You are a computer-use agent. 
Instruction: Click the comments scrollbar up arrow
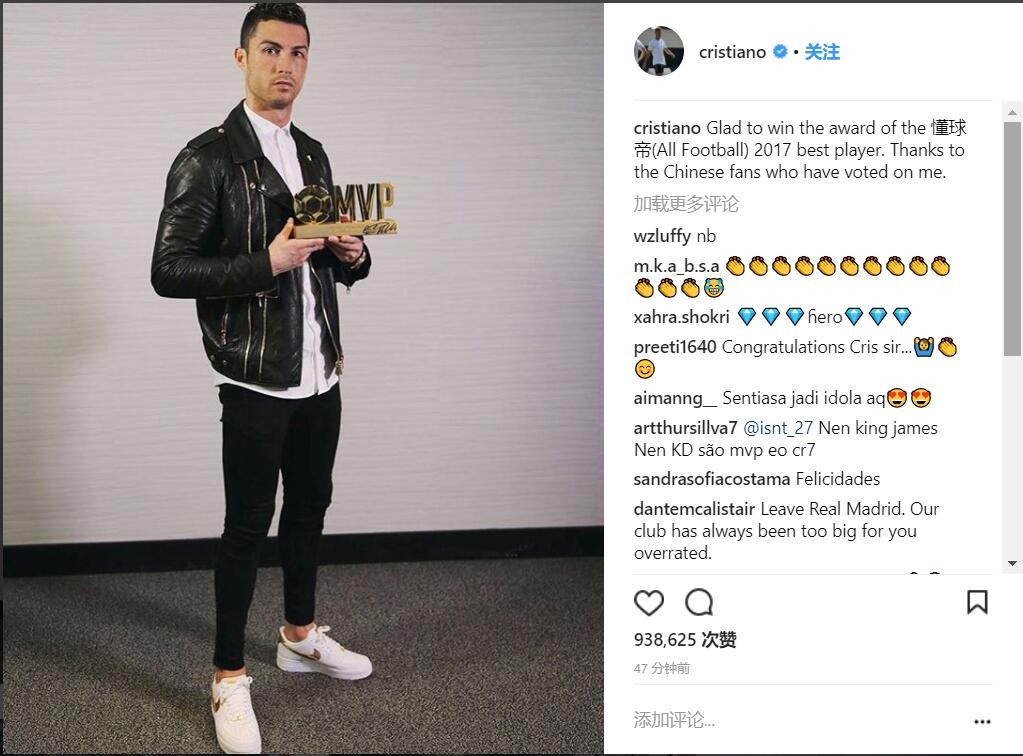[1012, 112]
